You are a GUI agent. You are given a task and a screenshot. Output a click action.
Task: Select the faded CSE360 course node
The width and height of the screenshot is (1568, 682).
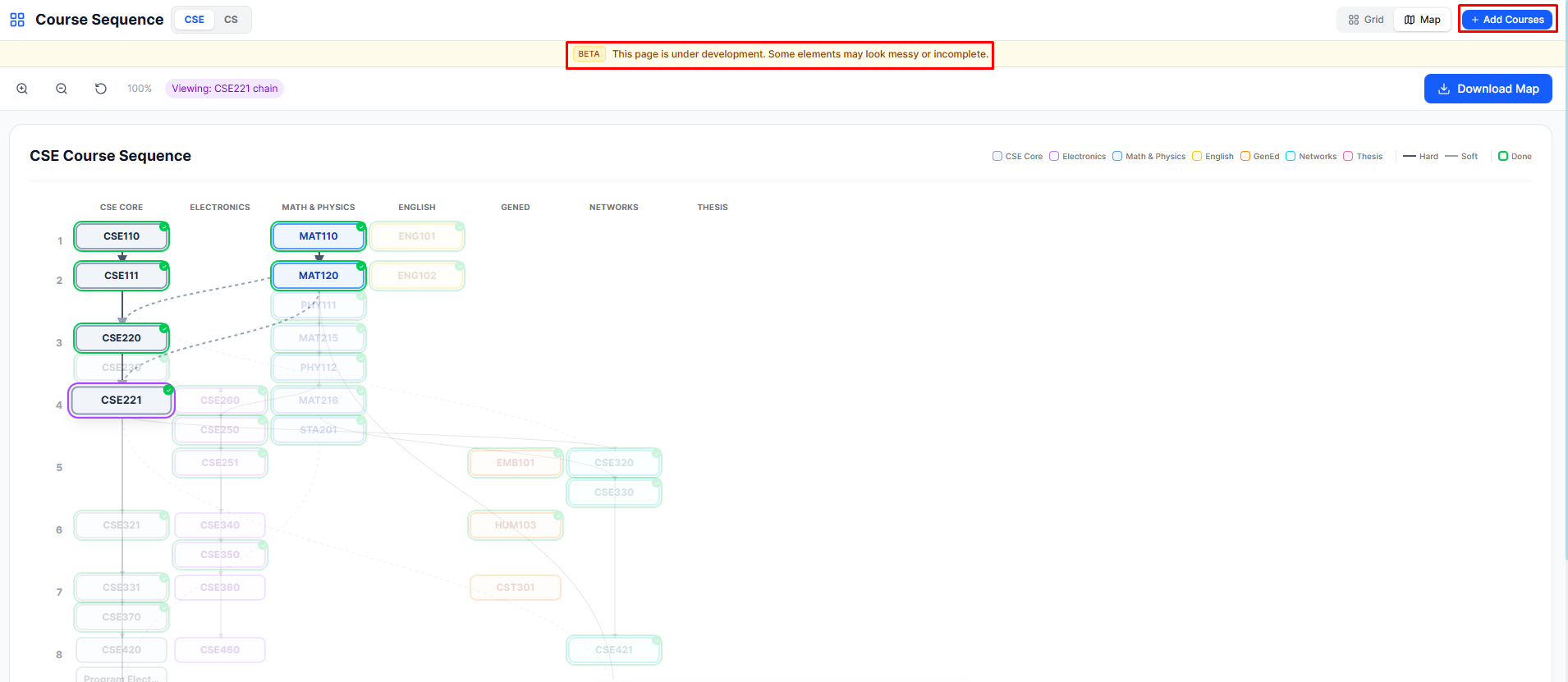(x=220, y=588)
